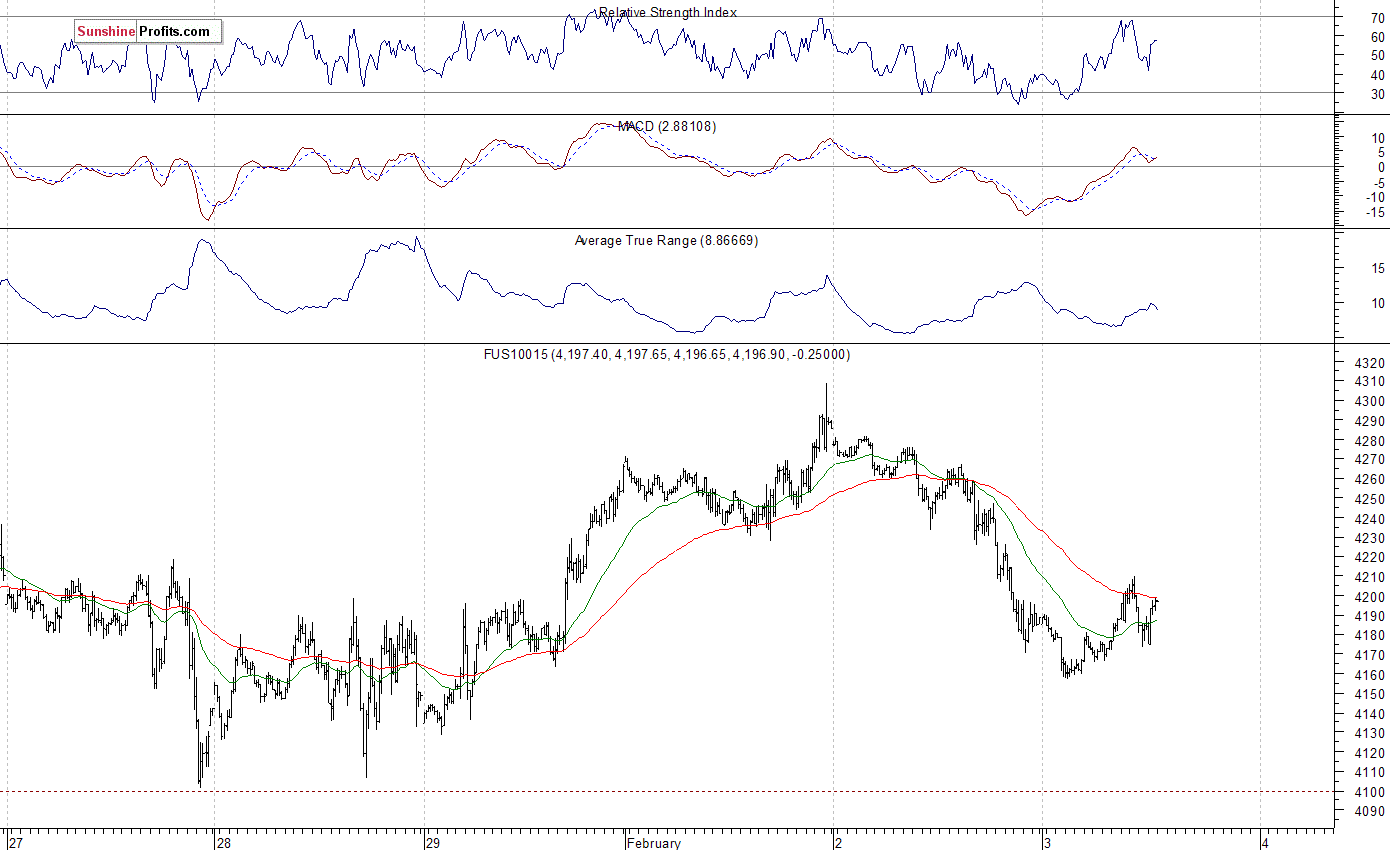The height and width of the screenshot is (850, 1390).
Task: Select the FUS10015 price chart title
Action: coord(667,355)
